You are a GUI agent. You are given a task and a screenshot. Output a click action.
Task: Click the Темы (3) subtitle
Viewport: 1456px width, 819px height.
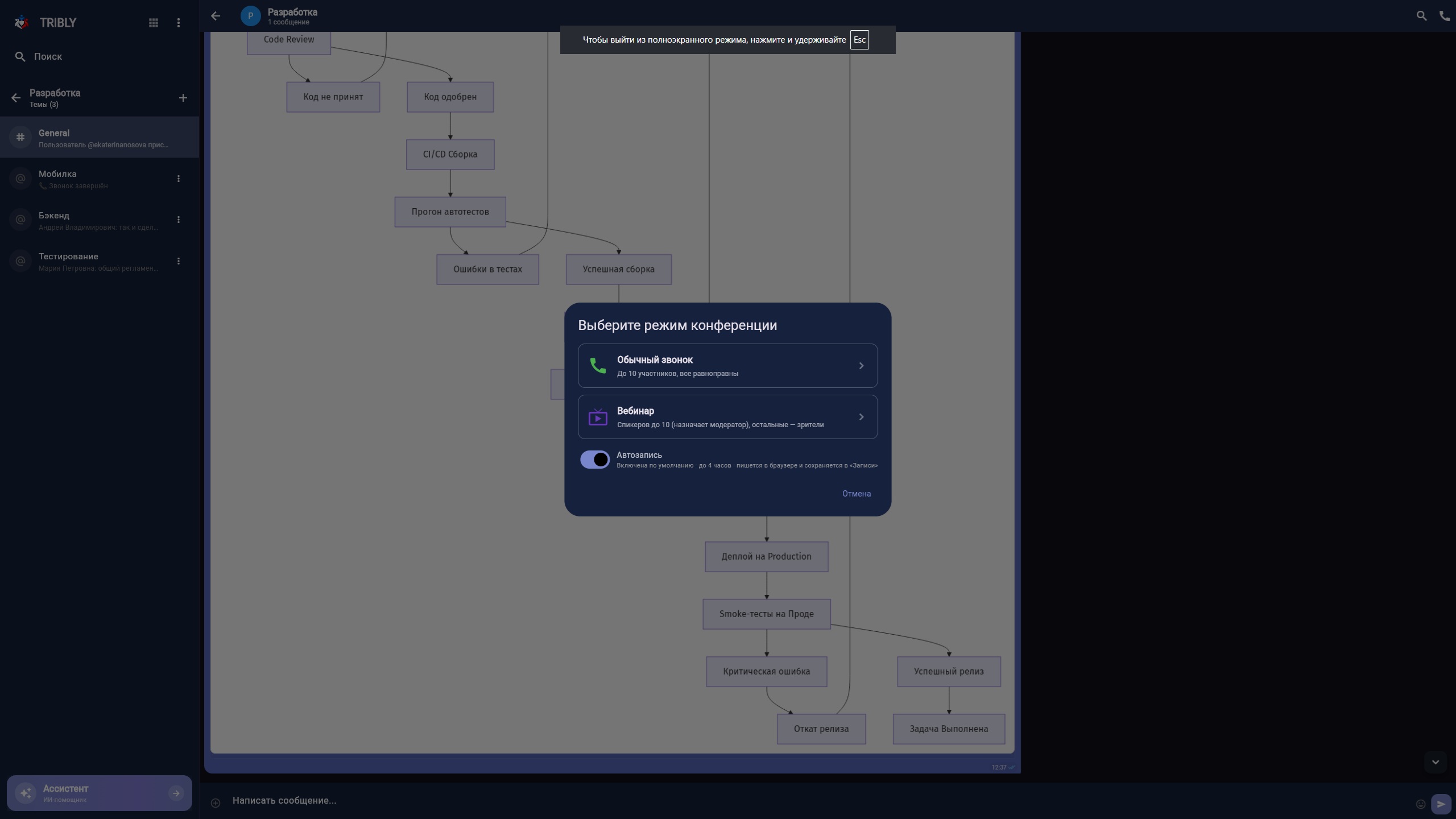click(x=44, y=105)
